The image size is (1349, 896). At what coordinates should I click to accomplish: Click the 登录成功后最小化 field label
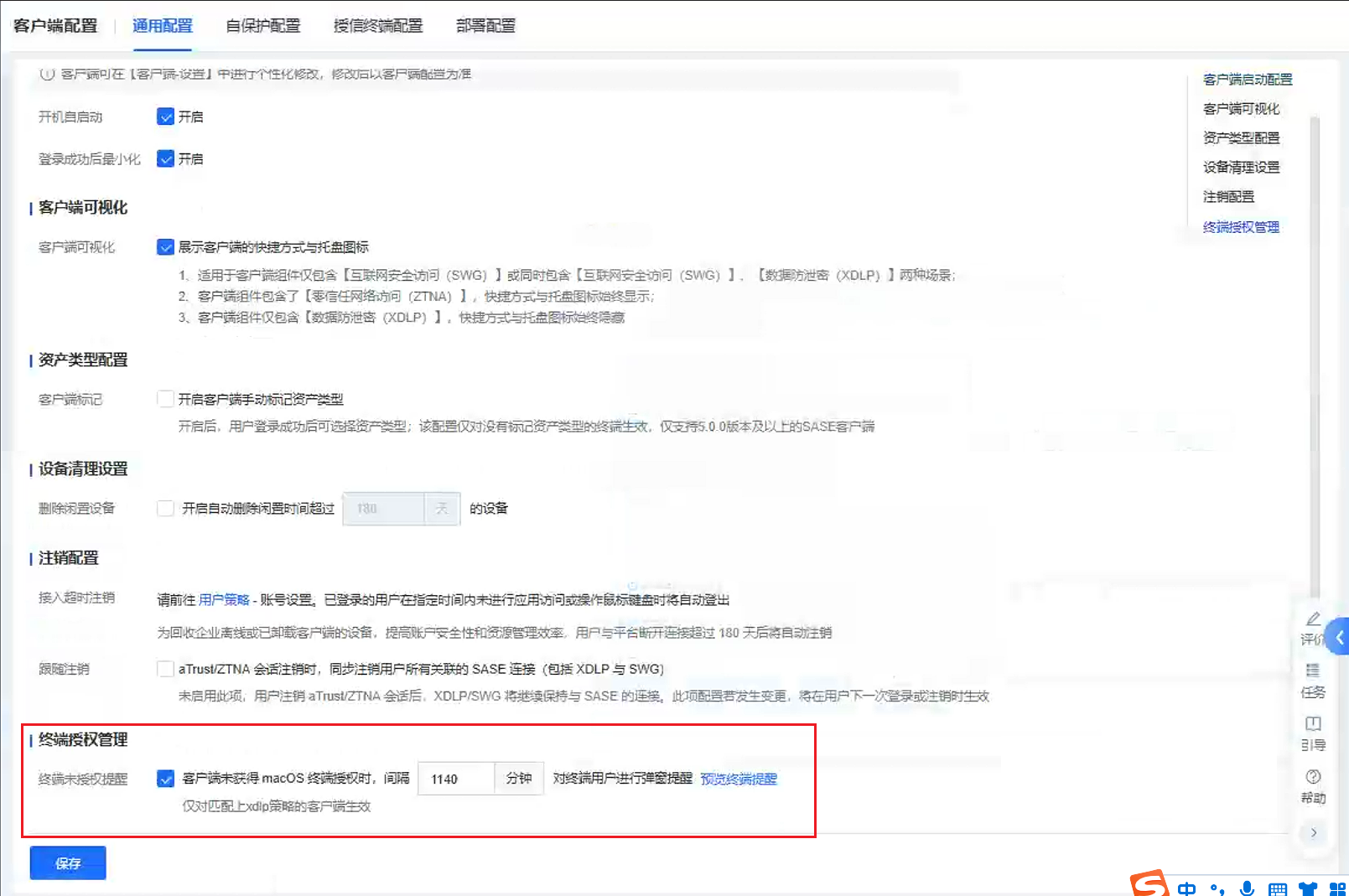tap(90, 158)
